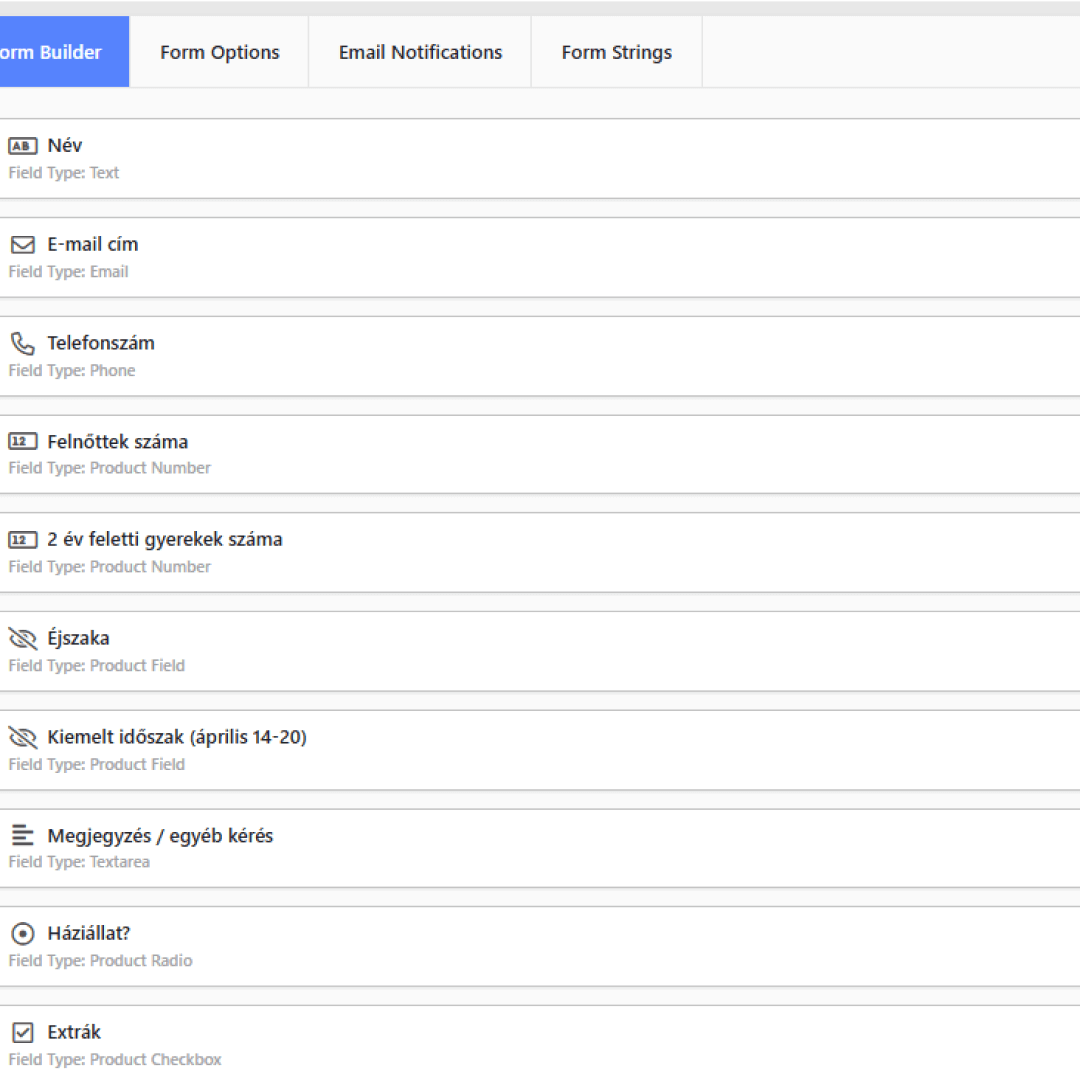Image resolution: width=1080 pixels, height=1081 pixels.
Task: Open the Kiemelt időszak (április 14-20) label
Action: pos(177,738)
